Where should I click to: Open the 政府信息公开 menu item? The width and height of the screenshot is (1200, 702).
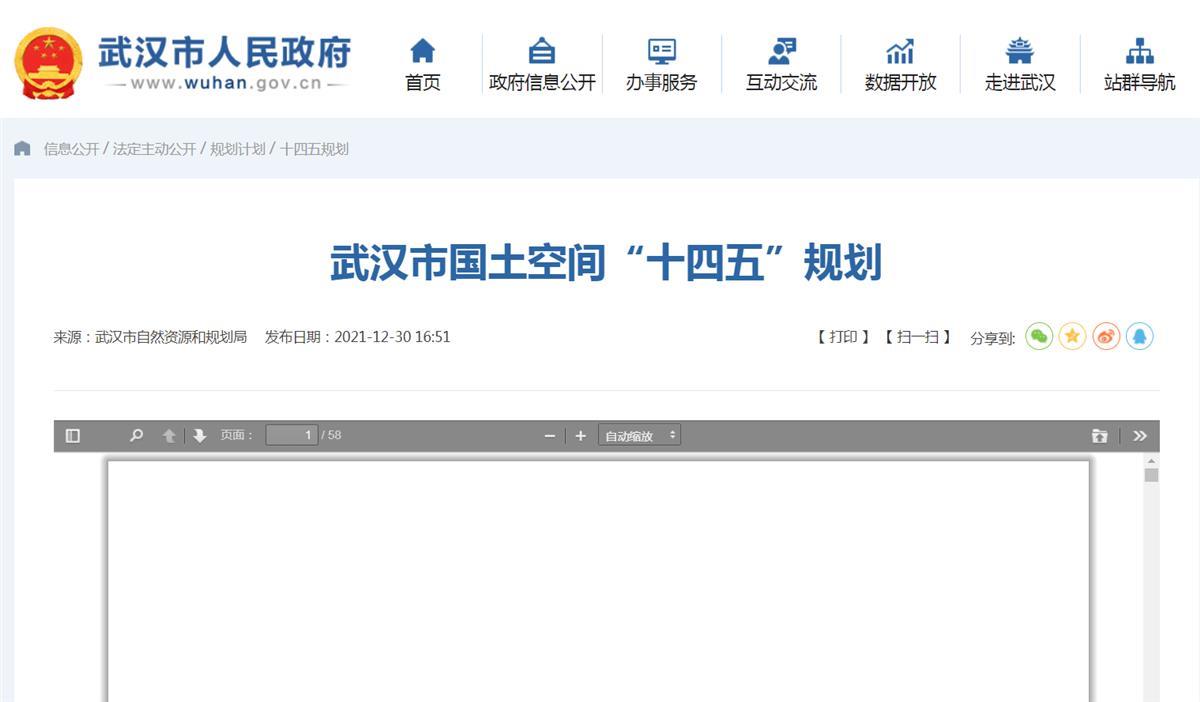click(x=542, y=65)
